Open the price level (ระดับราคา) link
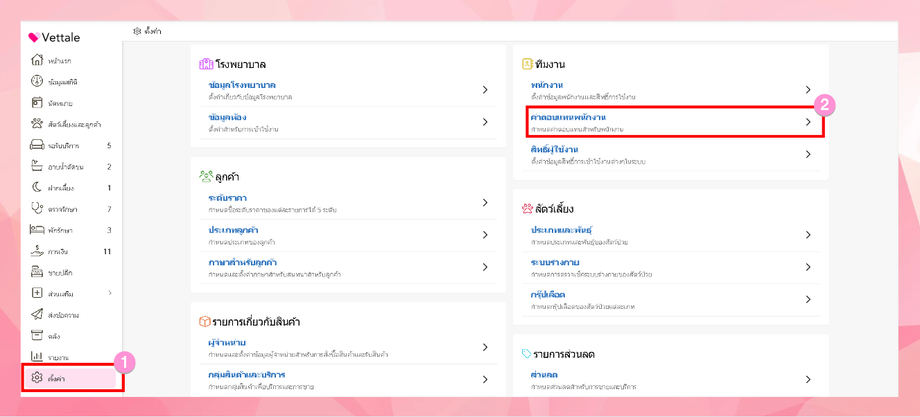Screen dimensions: 920x417 [x=227, y=198]
